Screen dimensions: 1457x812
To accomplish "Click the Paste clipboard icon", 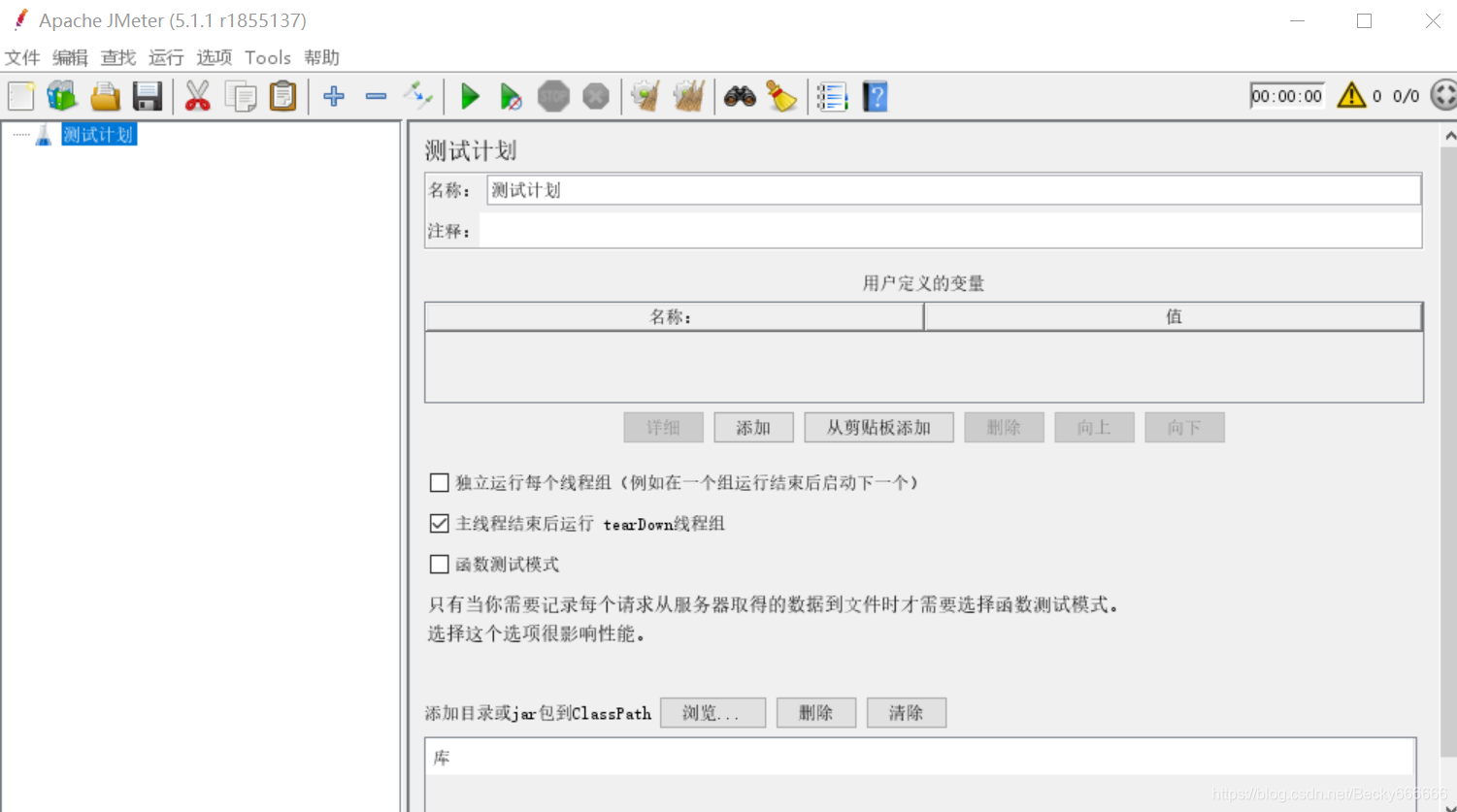I will pos(282,96).
